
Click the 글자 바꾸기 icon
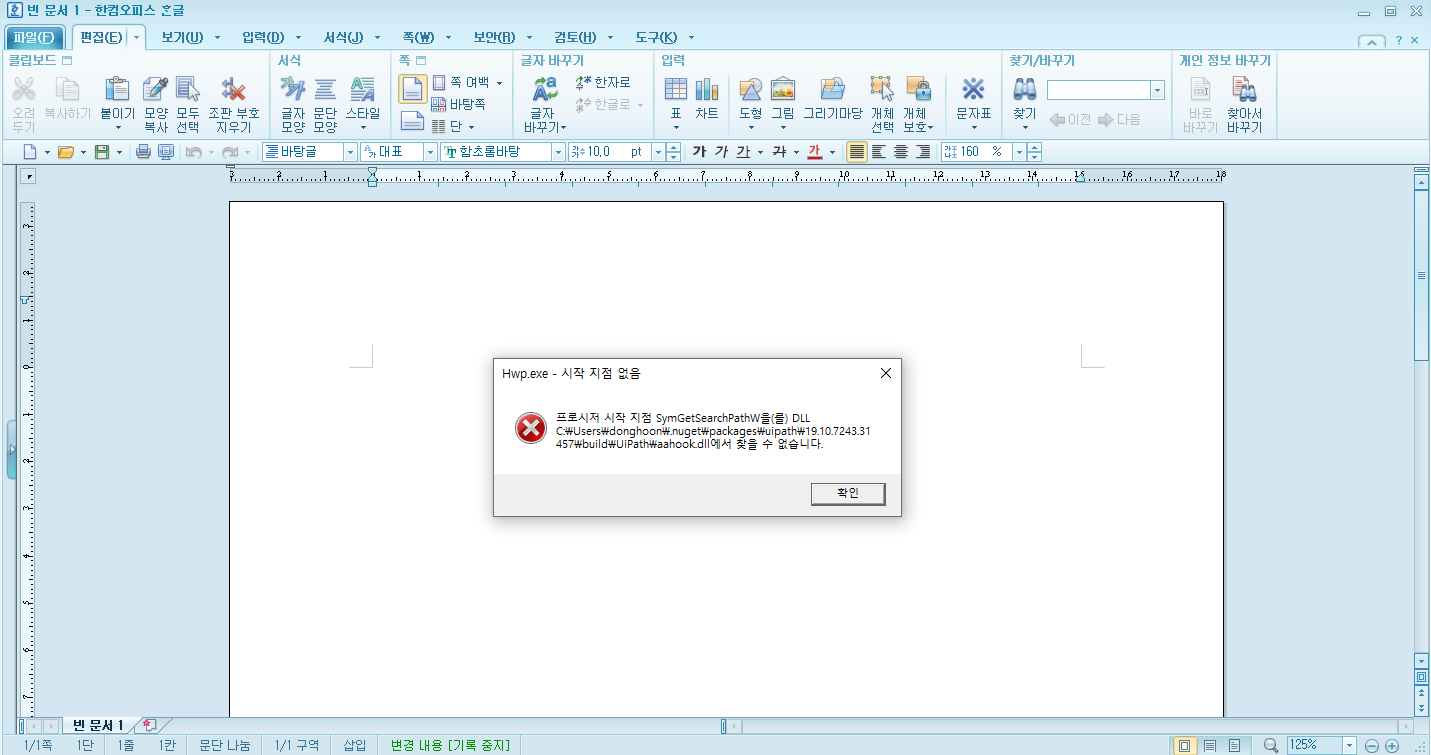point(545,90)
